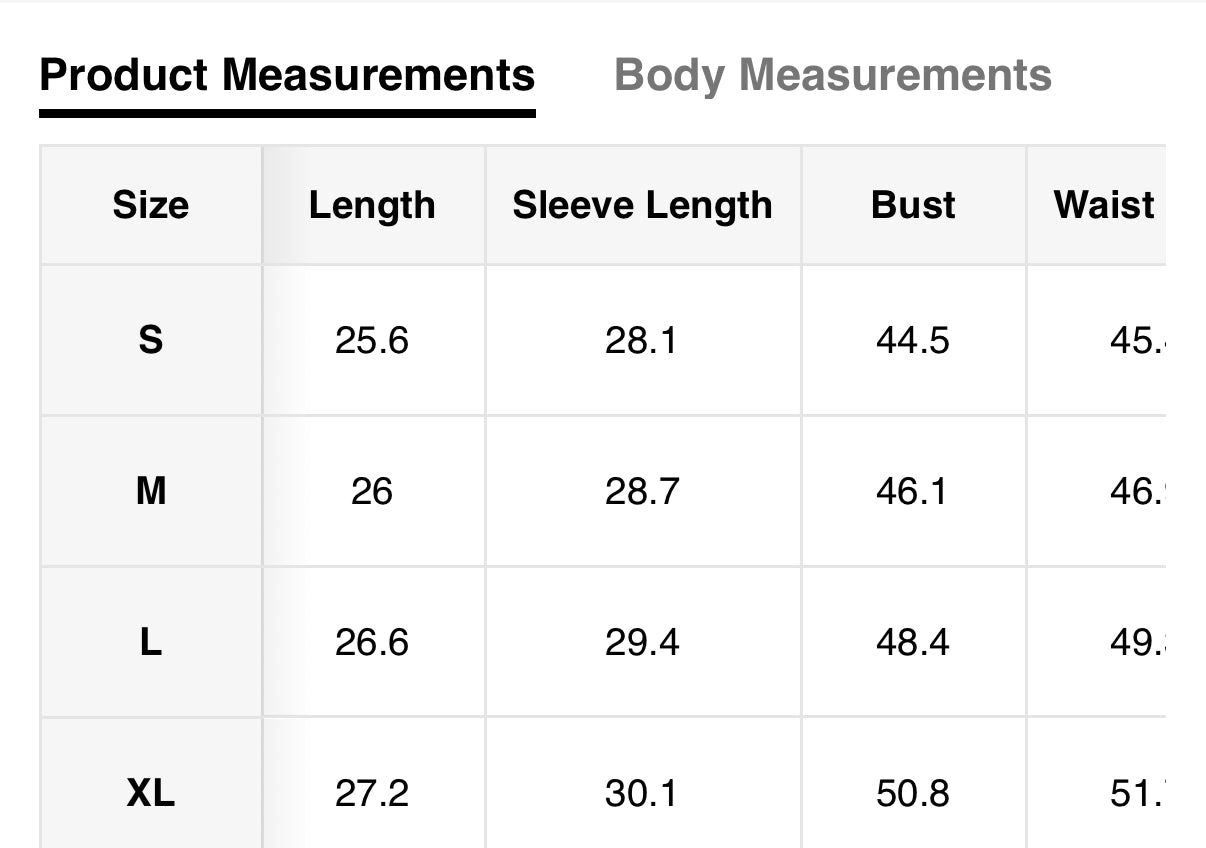Click the 48.4 bust measurement cell

913,642
